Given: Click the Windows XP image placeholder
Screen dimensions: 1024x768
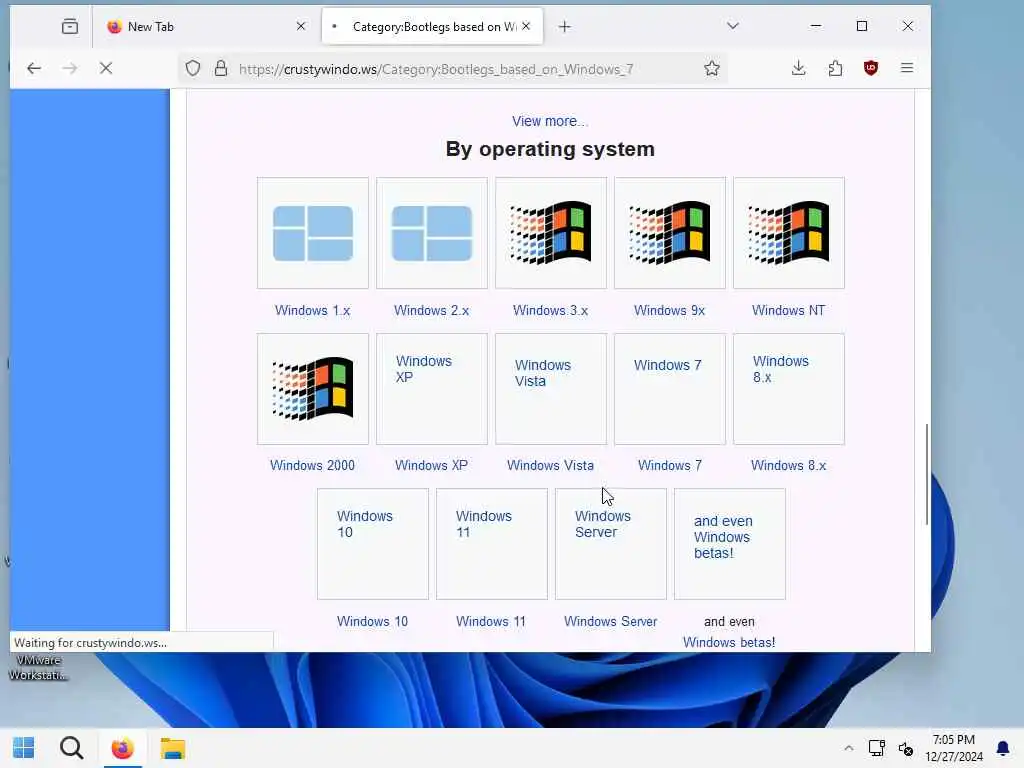Looking at the screenshot, I should click(x=432, y=389).
